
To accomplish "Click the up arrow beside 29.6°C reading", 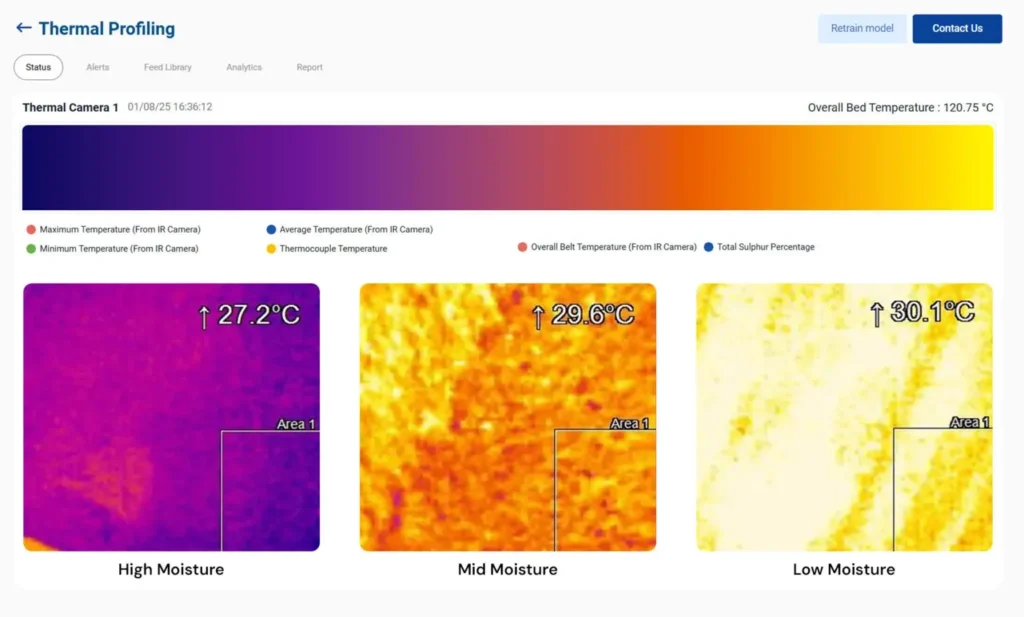I will click(537, 317).
